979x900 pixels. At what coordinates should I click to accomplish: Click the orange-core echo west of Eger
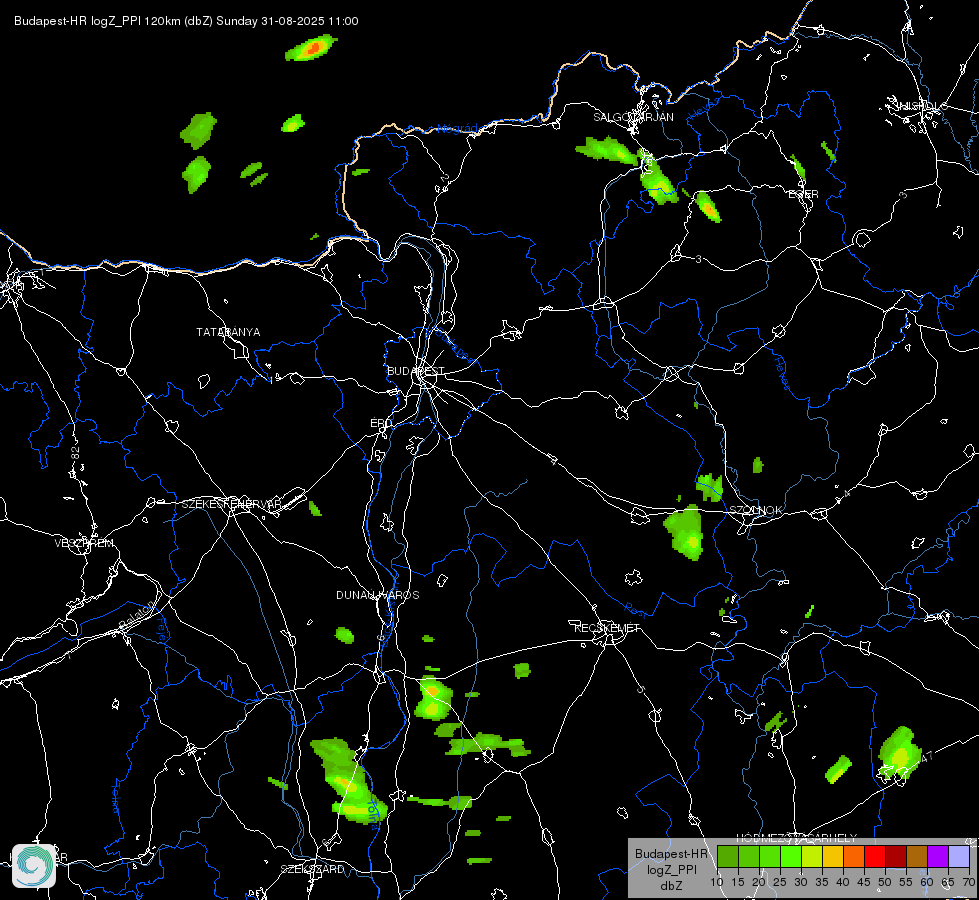tap(707, 207)
